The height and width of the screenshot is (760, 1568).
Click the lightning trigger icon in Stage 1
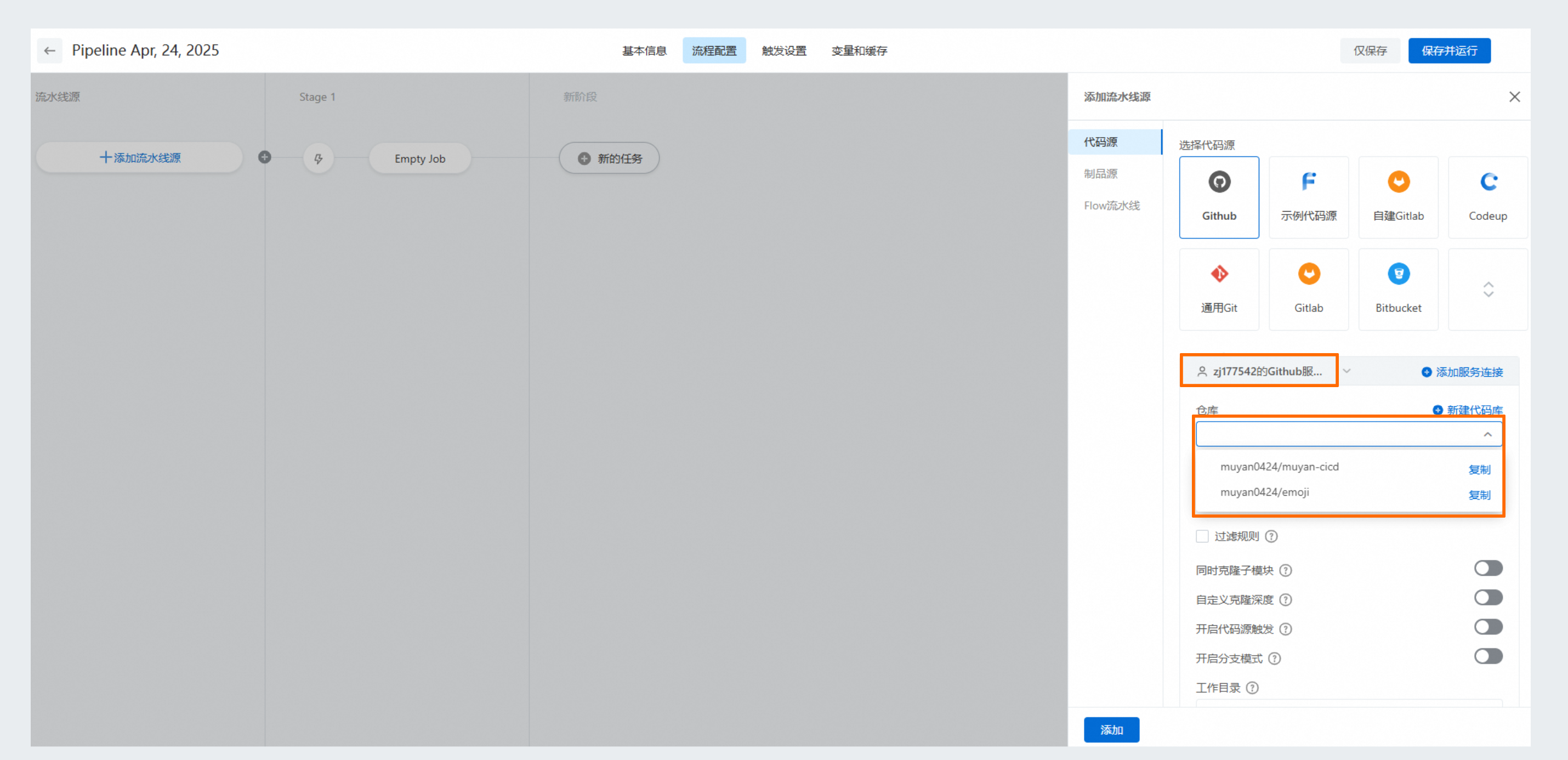point(319,158)
